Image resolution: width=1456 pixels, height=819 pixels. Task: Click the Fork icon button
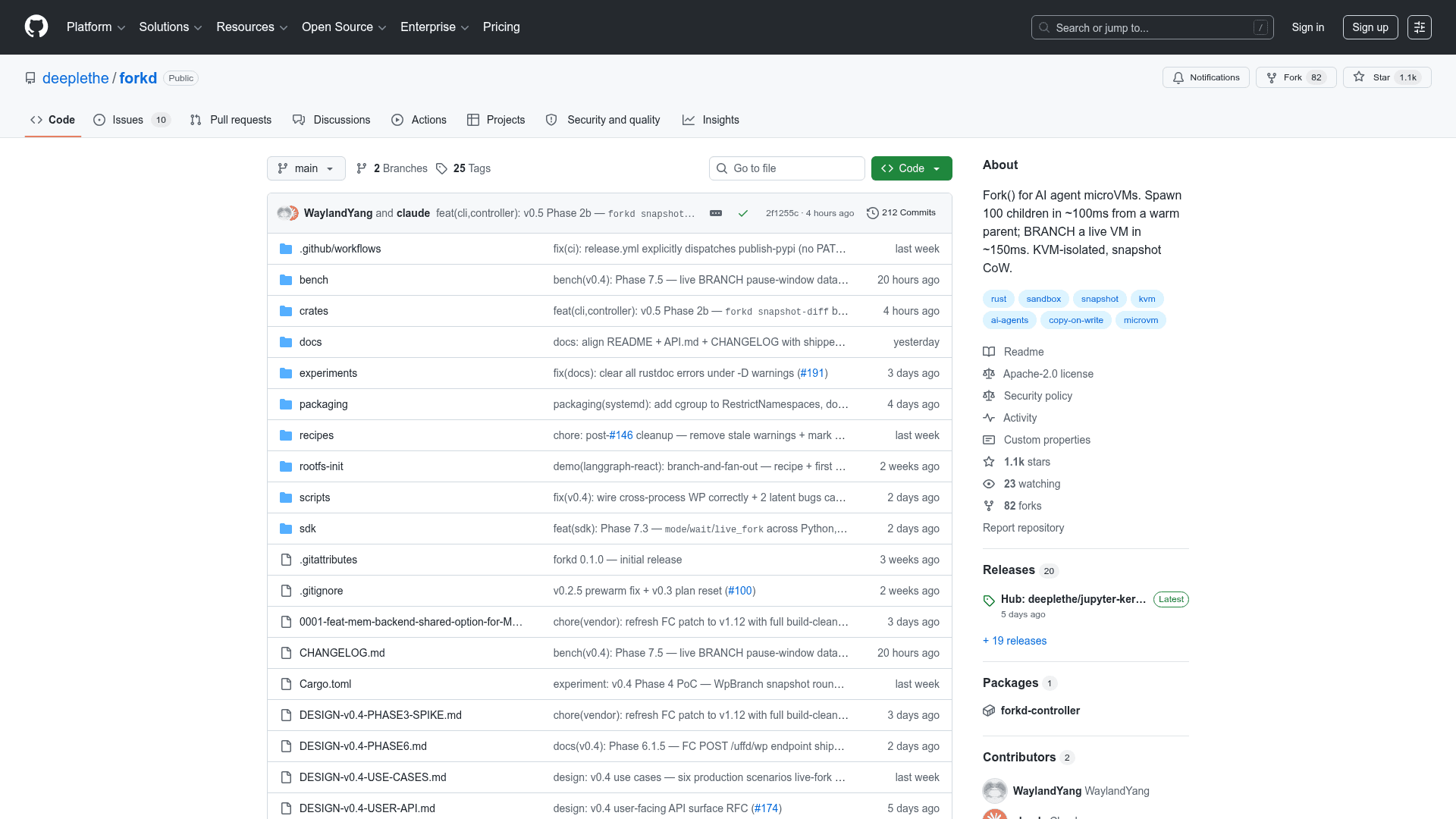point(1296,77)
